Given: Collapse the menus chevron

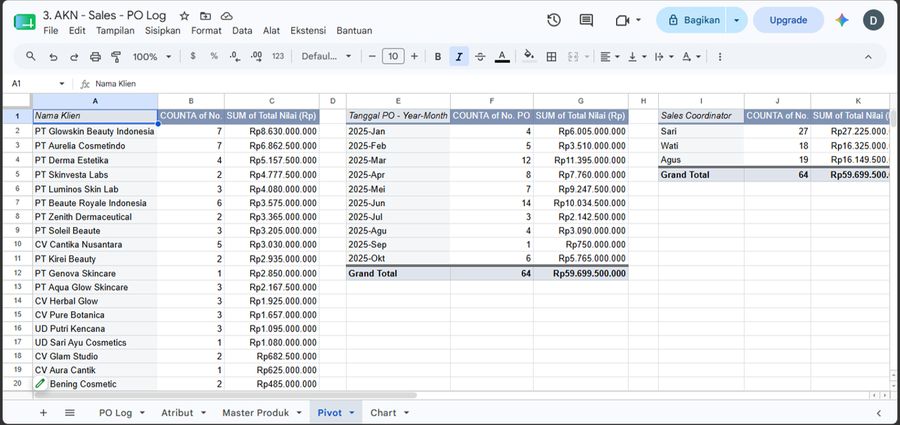Looking at the screenshot, I should (868, 56).
